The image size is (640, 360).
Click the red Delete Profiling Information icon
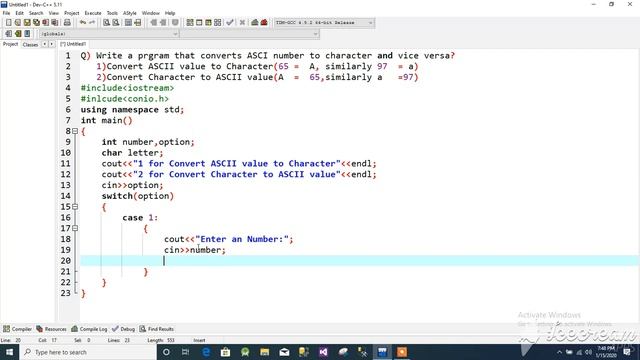point(264,23)
